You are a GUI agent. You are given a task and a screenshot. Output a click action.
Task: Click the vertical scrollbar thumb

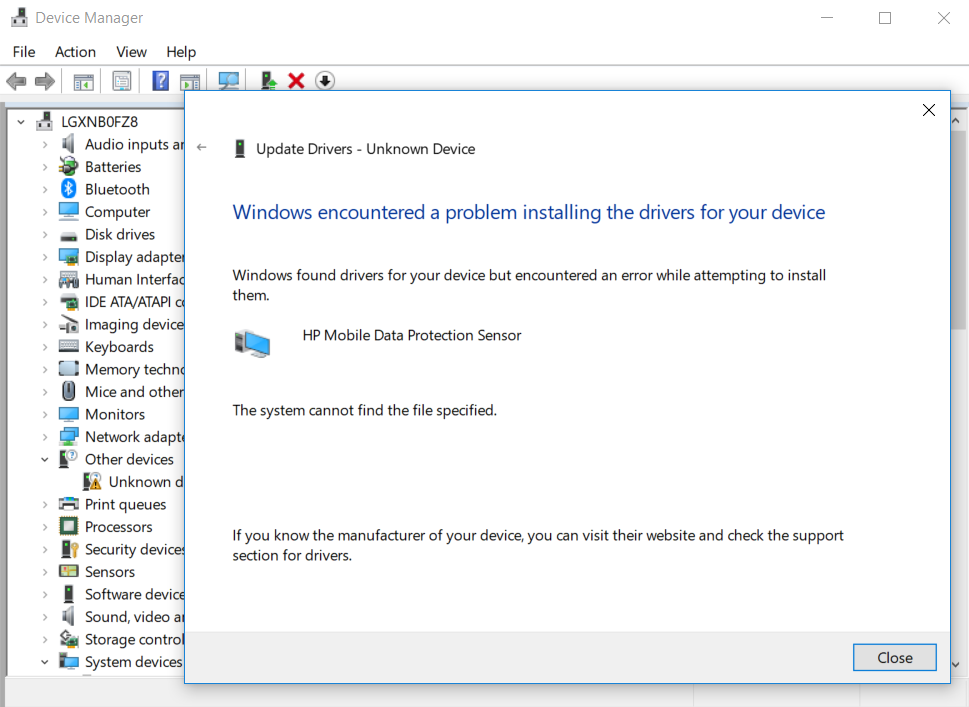(x=960, y=229)
